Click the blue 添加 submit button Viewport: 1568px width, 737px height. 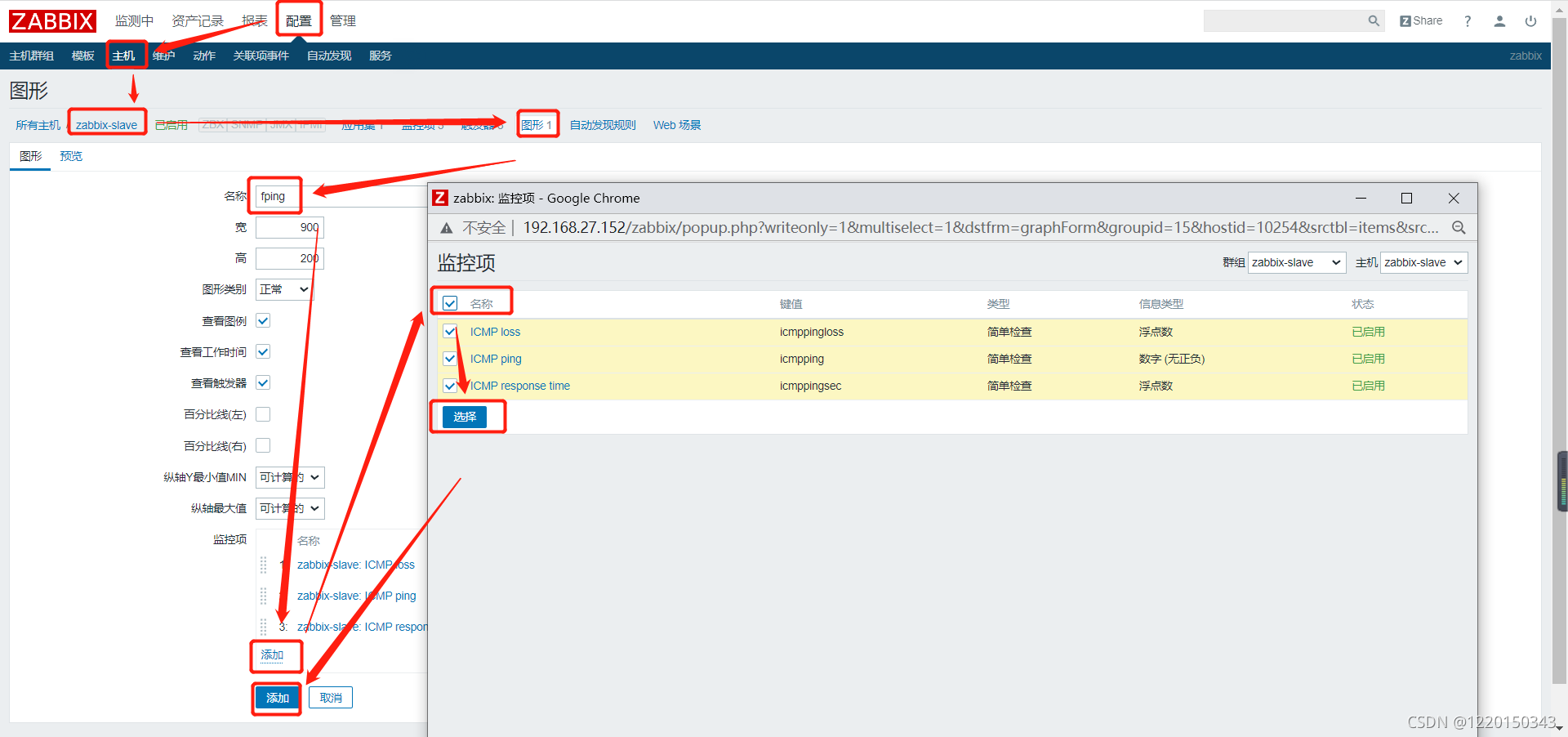click(278, 698)
